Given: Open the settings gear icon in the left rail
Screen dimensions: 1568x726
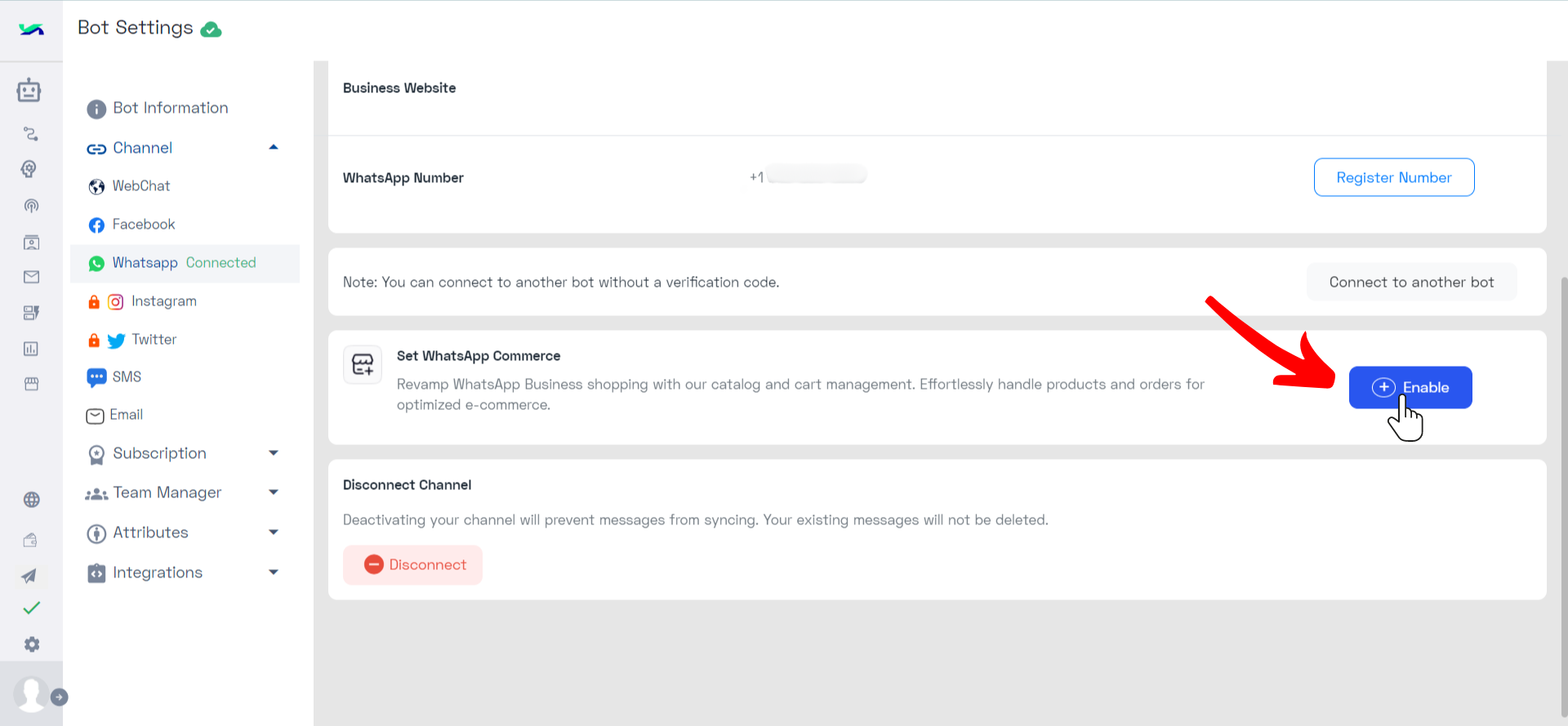Looking at the screenshot, I should [x=31, y=644].
